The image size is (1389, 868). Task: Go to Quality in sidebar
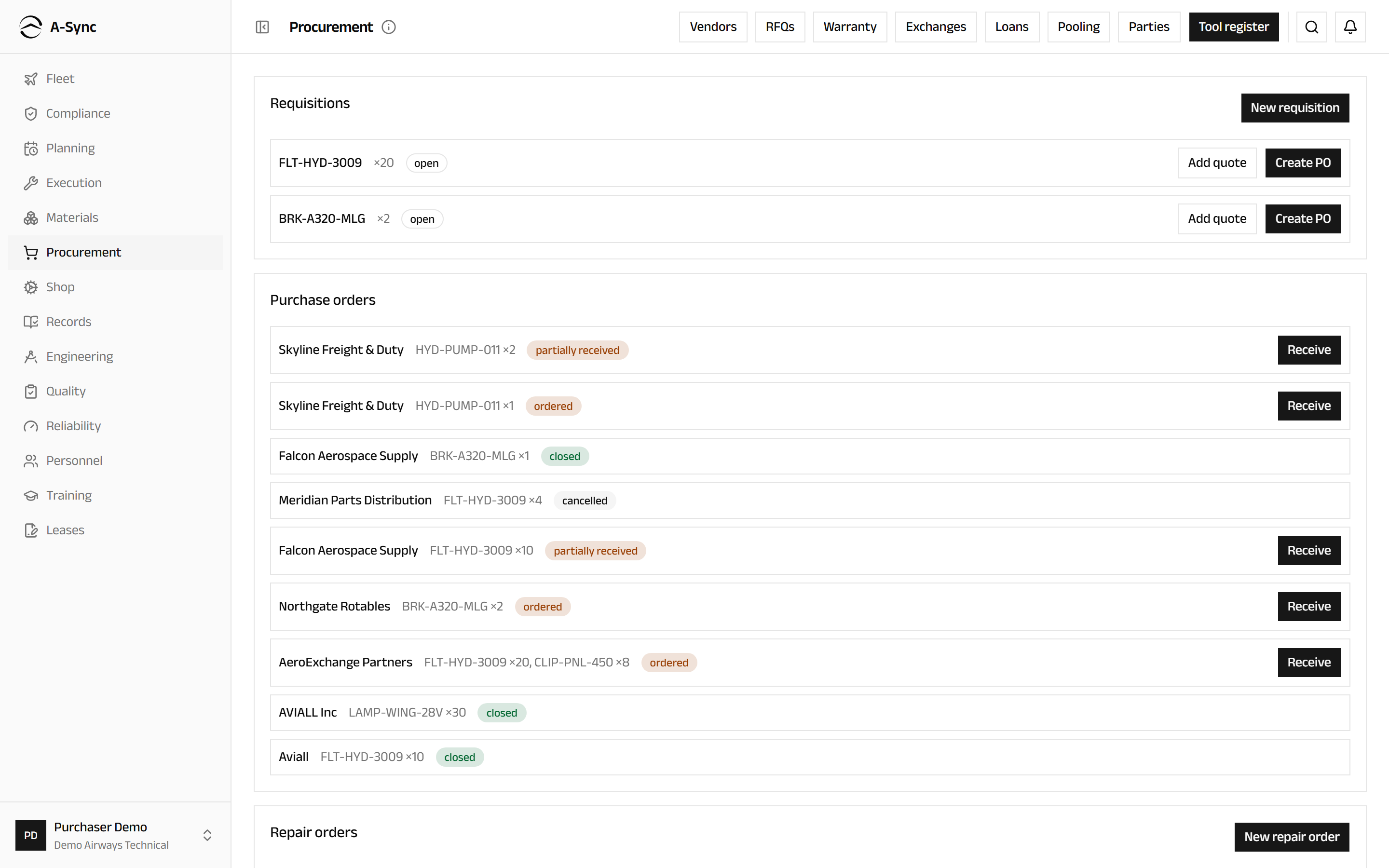[x=115, y=392]
